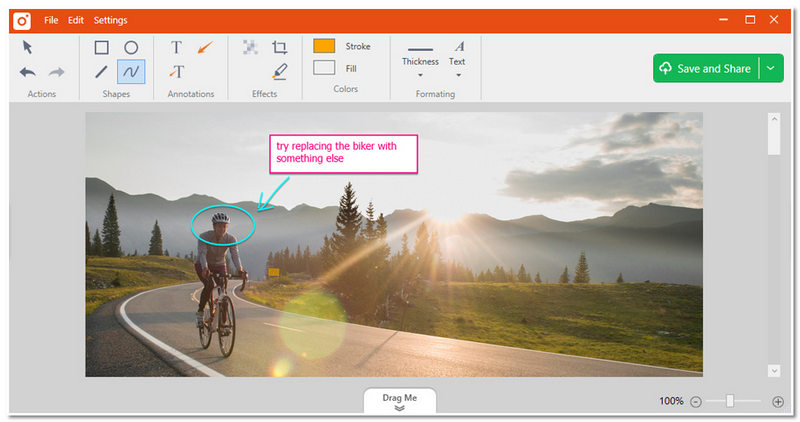Pick the arrow annotation tool

[205, 47]
